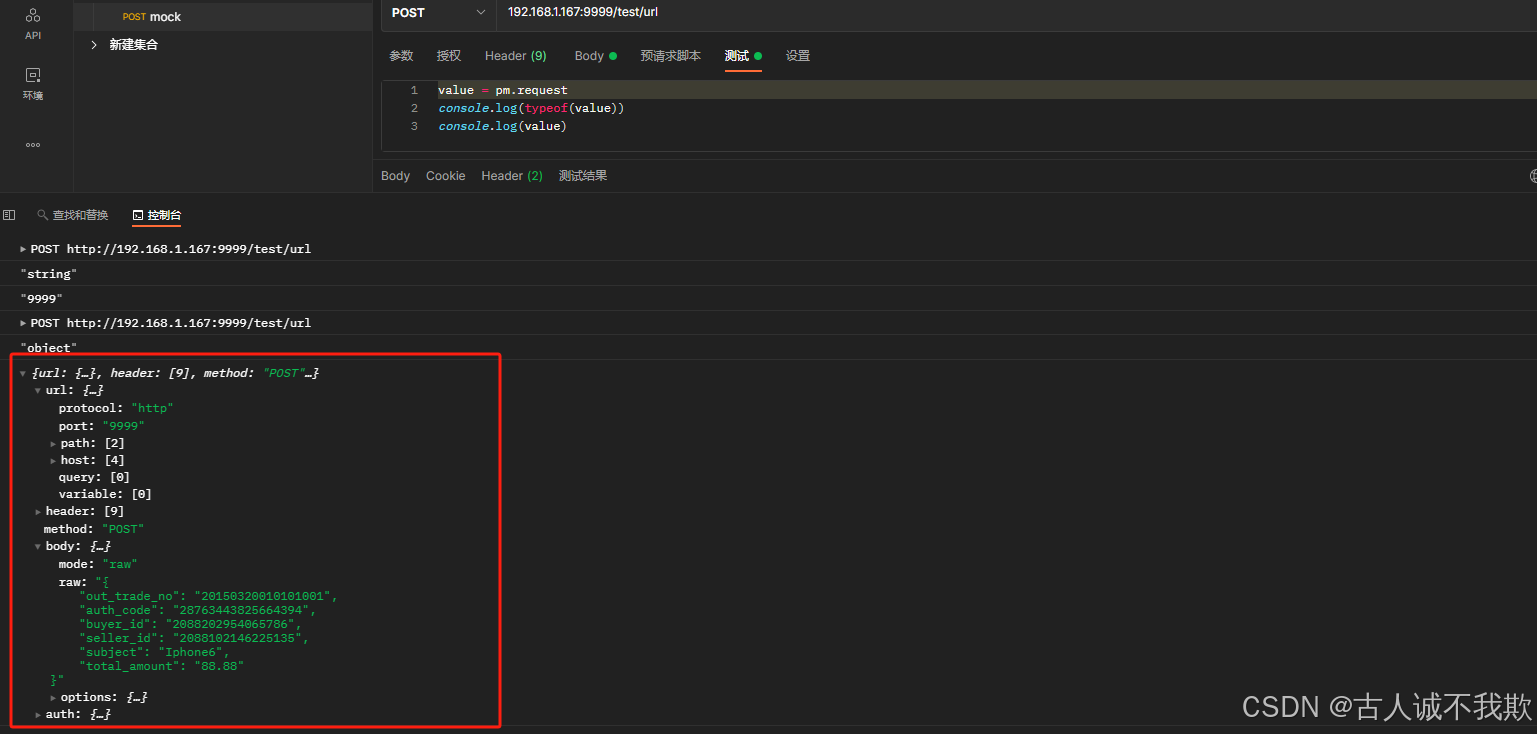Image resolution: width=1537 pixels, height=734 pixels.
Task: Click script line 1 value = pm.request
Action: click(x=502, y=90)
